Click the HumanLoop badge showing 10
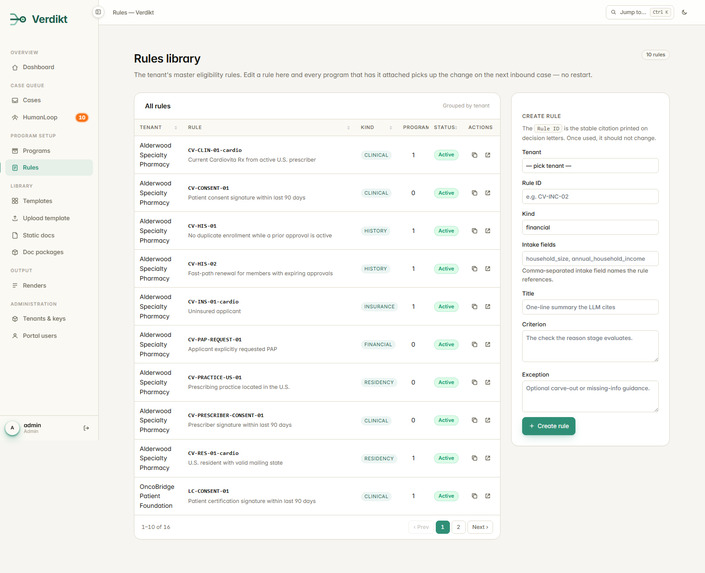The width and height of the screenshot is (705, 573). [82, 117]
